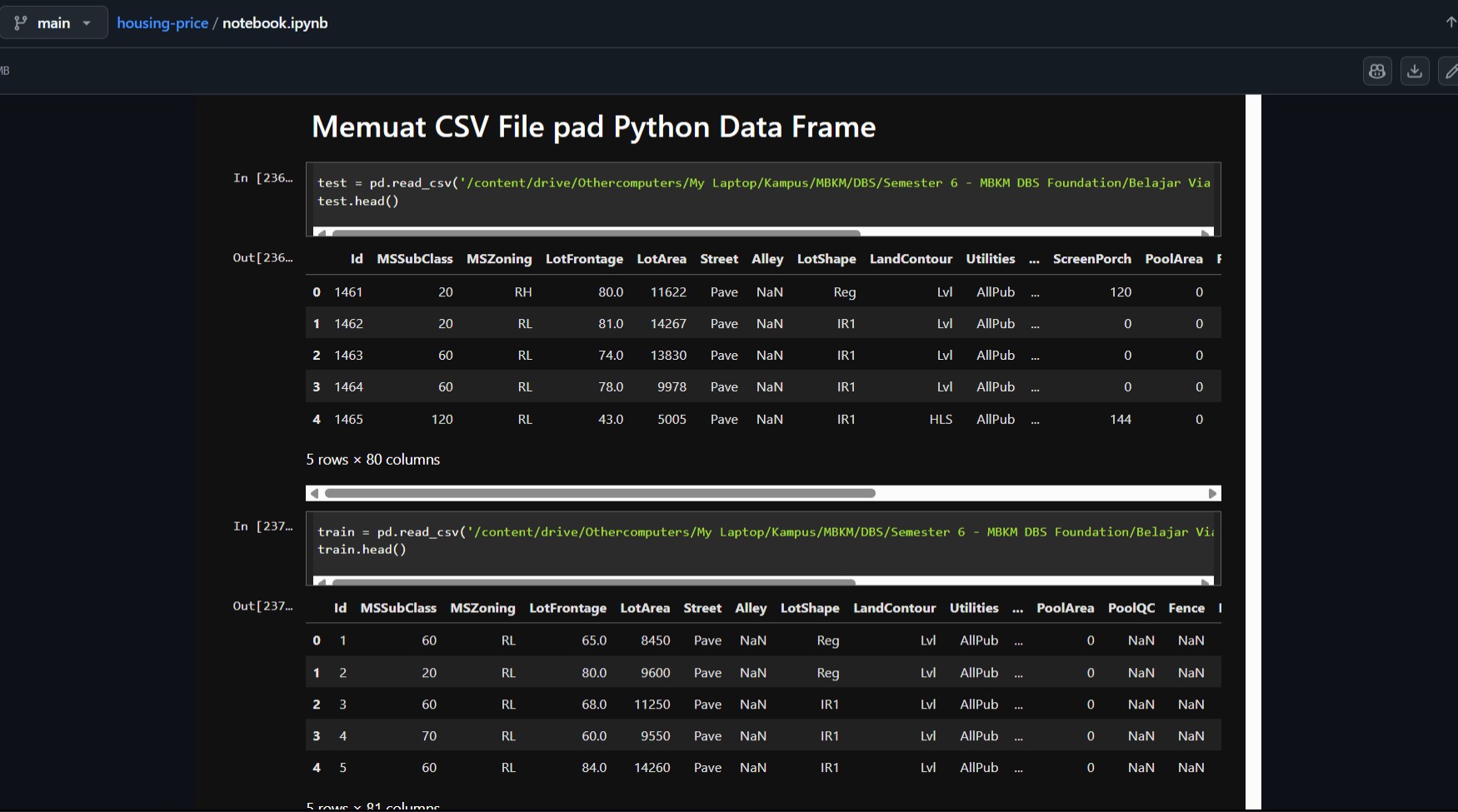Screen dimensions: 1458x812
Task: Click the Out[236] output label
Action: click(x=262, y=258)
